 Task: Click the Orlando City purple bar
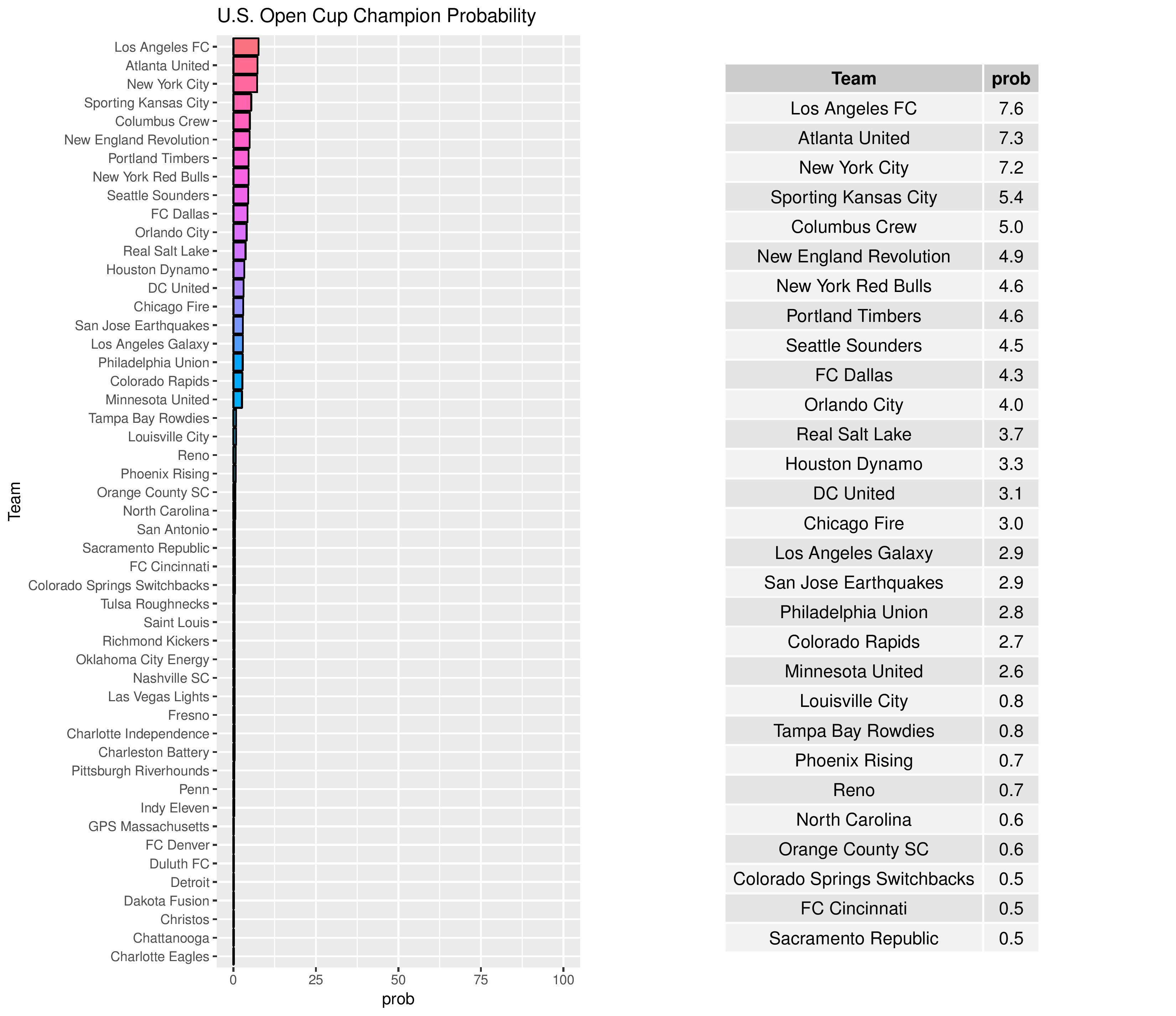click(239, 233)
